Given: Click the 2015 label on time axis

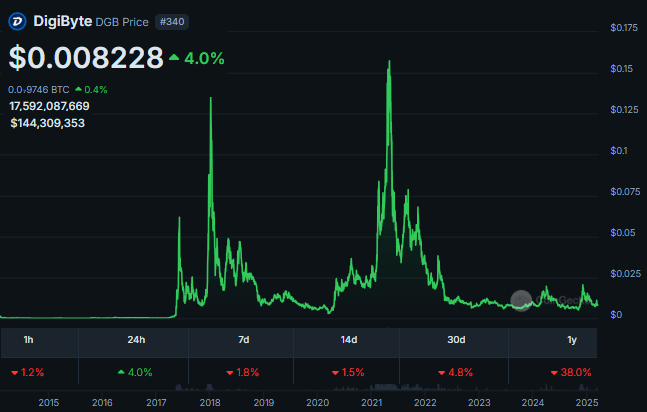Looking at the screenshot, I should click(49, 403).
